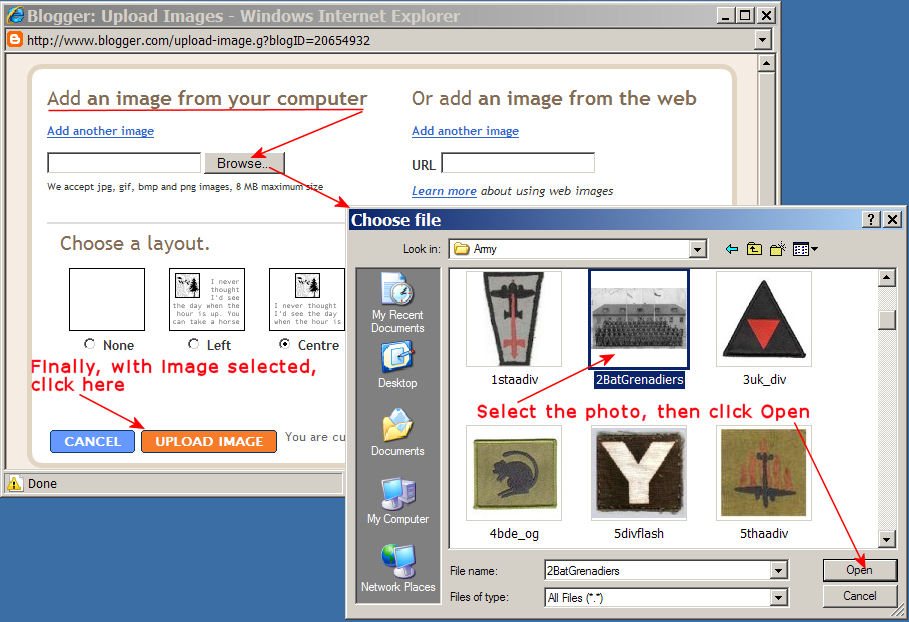Click the Centre layout preview image
Screen dimensions: 909x622
click(x=307, y=299)
